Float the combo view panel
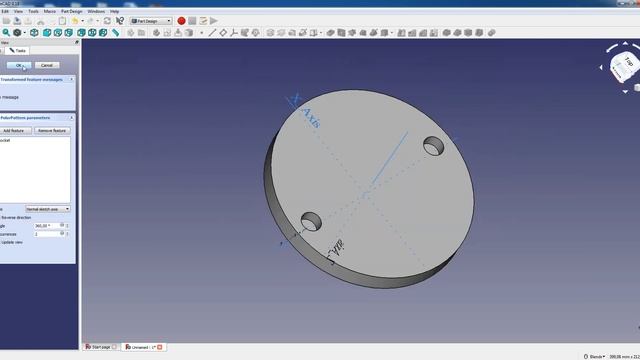 pyautogui.click(x=76, y=42)
